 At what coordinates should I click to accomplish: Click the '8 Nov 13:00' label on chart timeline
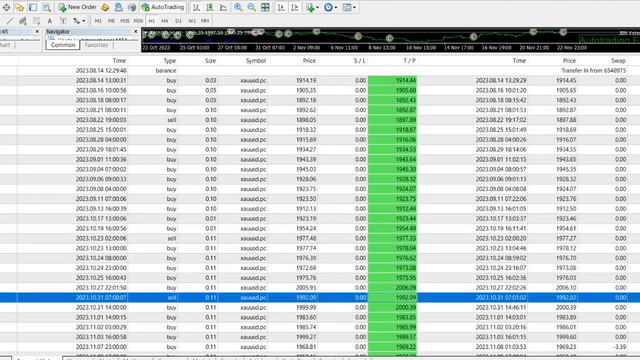click(x=382, y=48)
